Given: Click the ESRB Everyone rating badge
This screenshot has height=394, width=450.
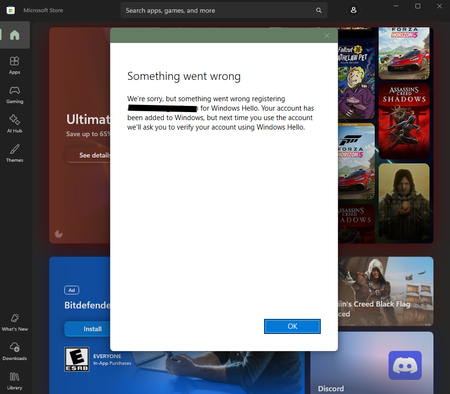Looking at the screenshot, I should pos(77,359).
